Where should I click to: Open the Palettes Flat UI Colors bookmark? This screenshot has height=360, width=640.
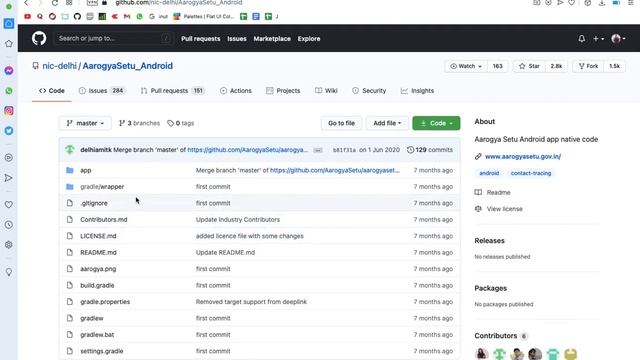coord(204,16)
